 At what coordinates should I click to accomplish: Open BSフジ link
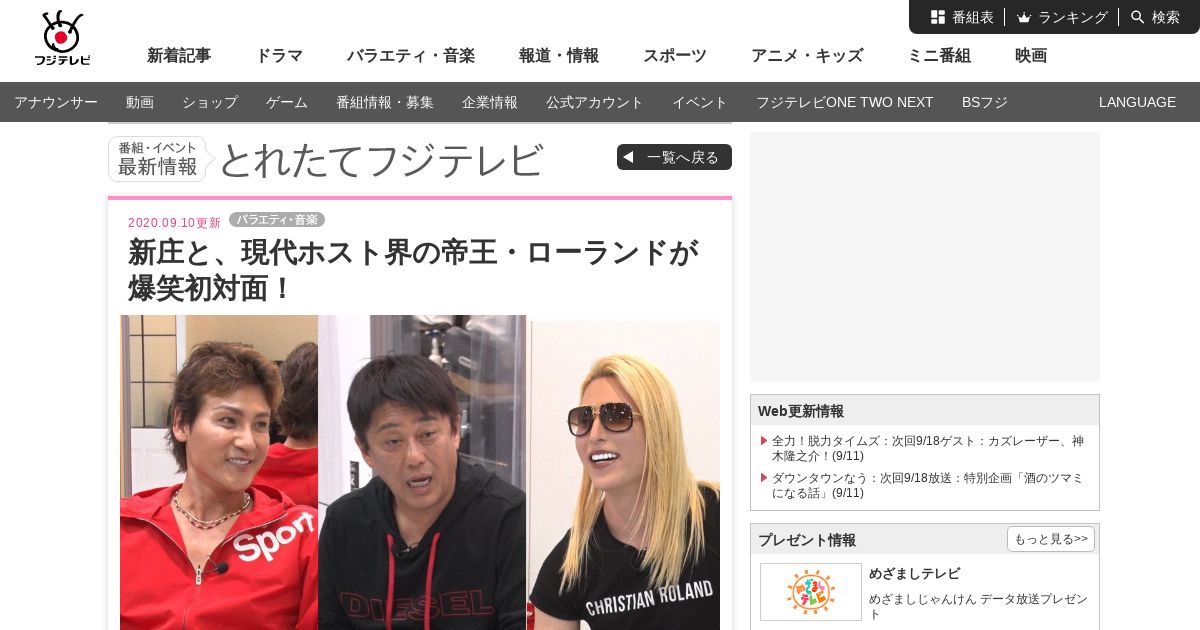click(x=985, y=102)
